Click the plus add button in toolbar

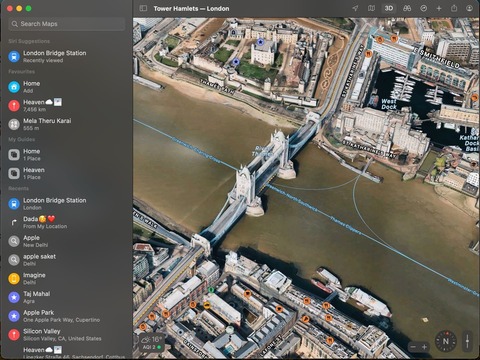(x=439, y=8)
